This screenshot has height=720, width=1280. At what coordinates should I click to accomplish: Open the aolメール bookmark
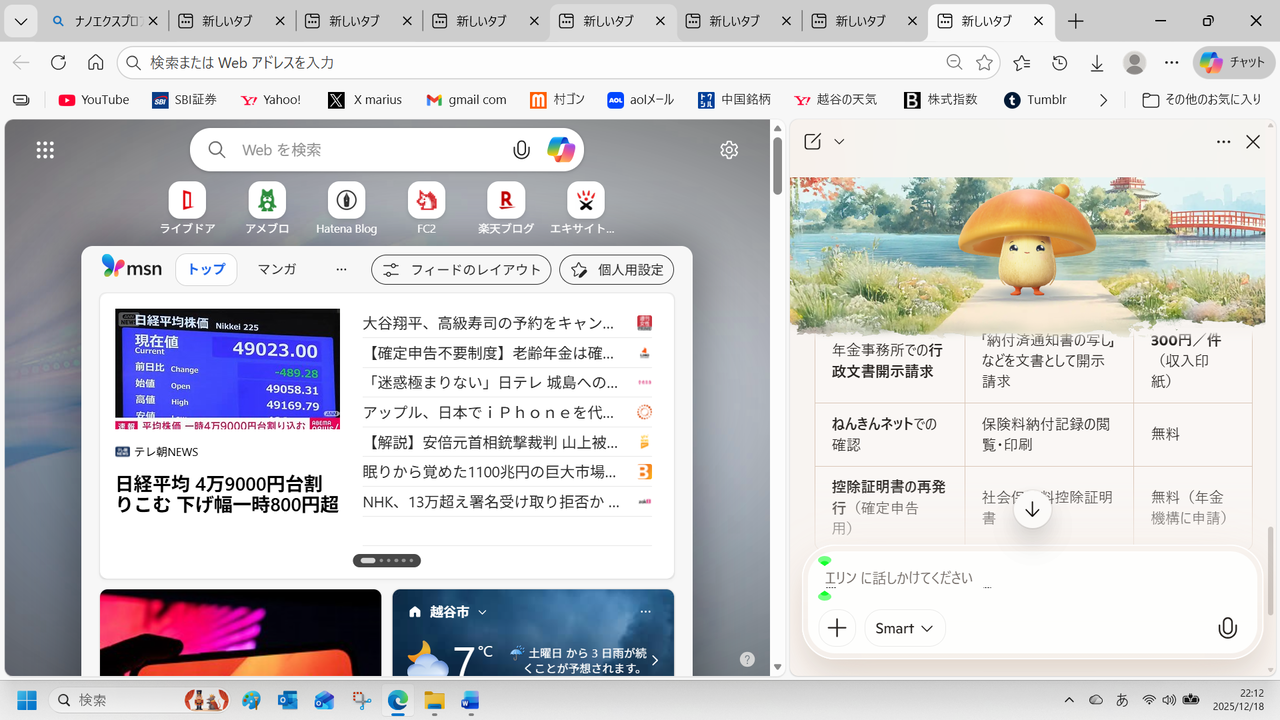coord(641,100)
